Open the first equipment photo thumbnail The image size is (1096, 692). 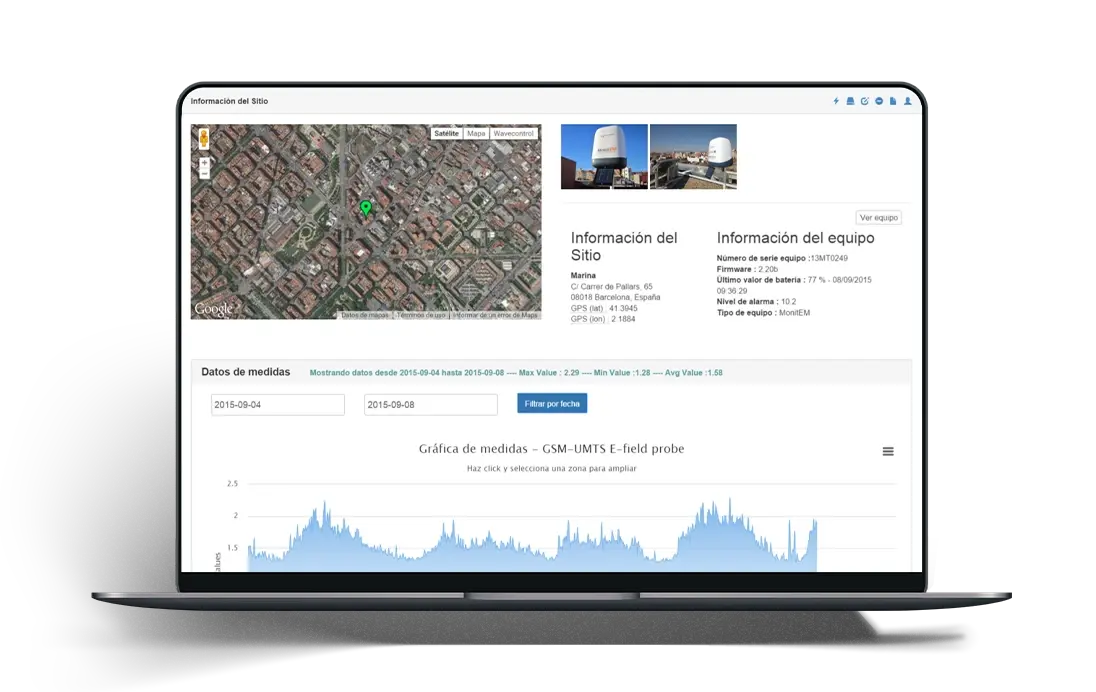(x=604, y=157)
